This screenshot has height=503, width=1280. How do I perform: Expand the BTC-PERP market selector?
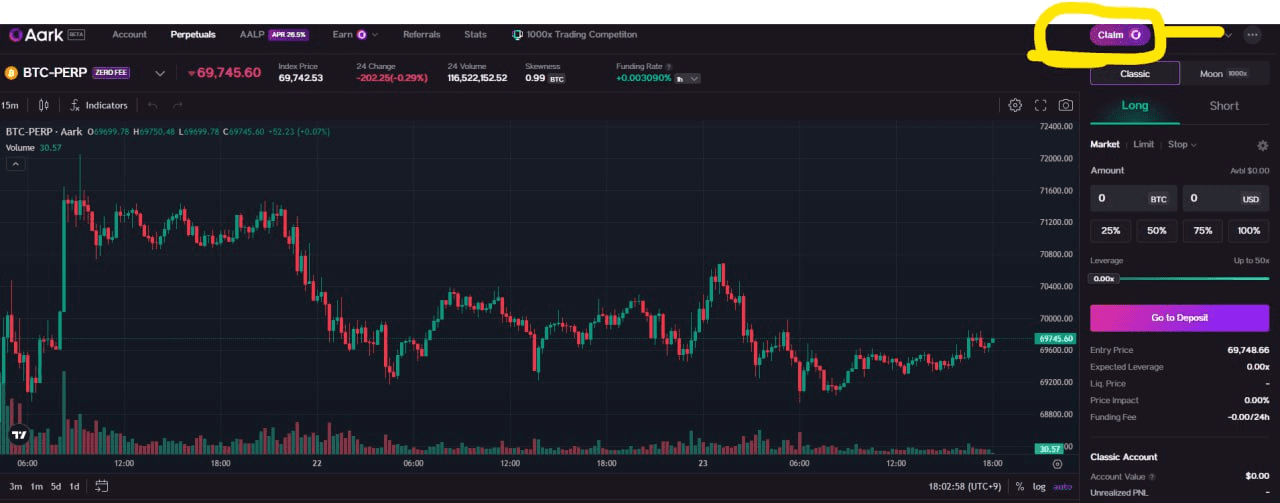coord(160,73)
